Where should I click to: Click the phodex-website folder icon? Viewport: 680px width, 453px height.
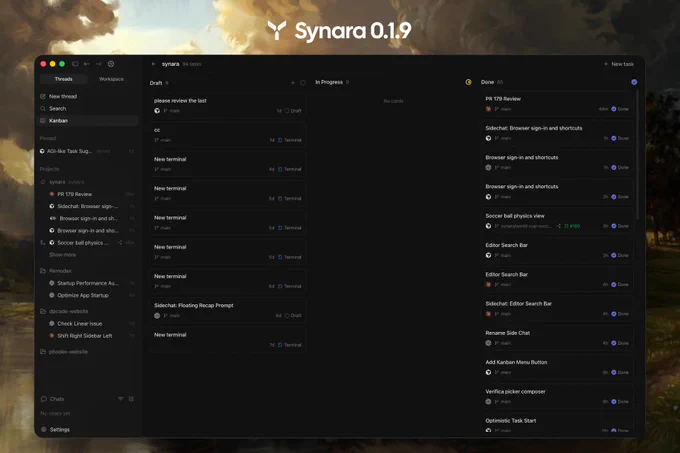click(x=43, y=352)
